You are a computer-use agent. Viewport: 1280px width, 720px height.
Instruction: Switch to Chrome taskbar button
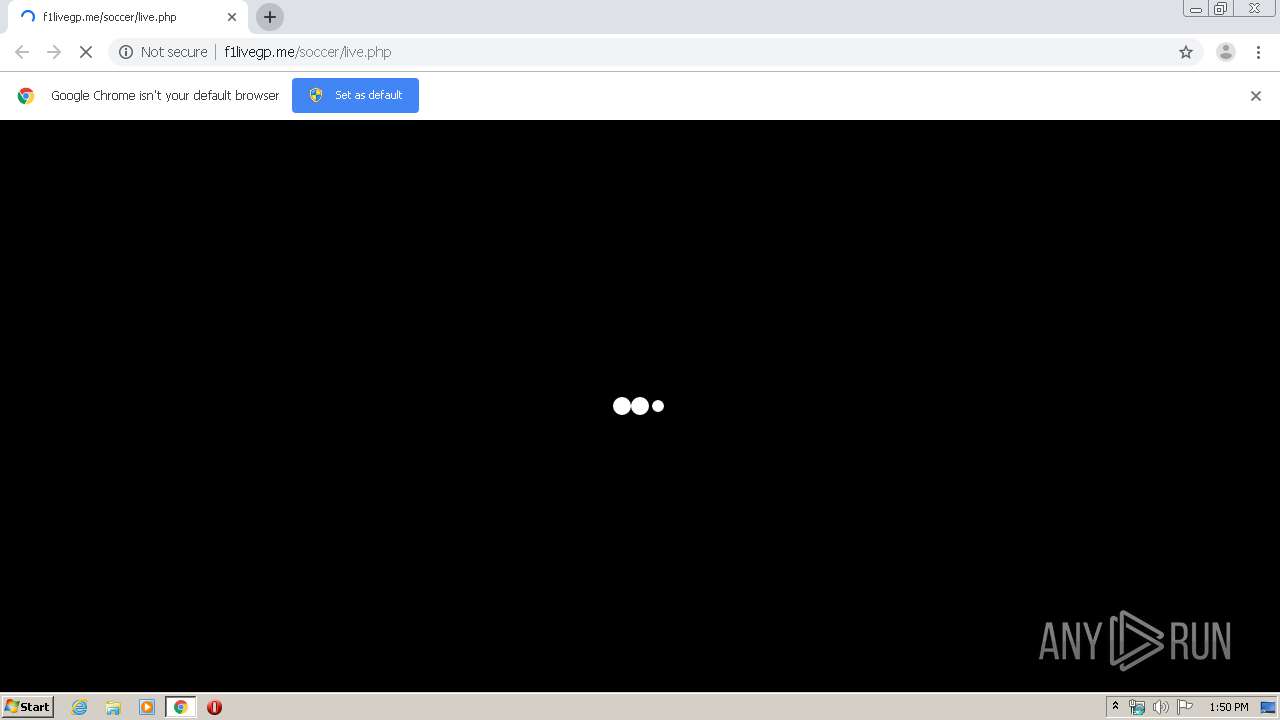click(x=181, y=707)
